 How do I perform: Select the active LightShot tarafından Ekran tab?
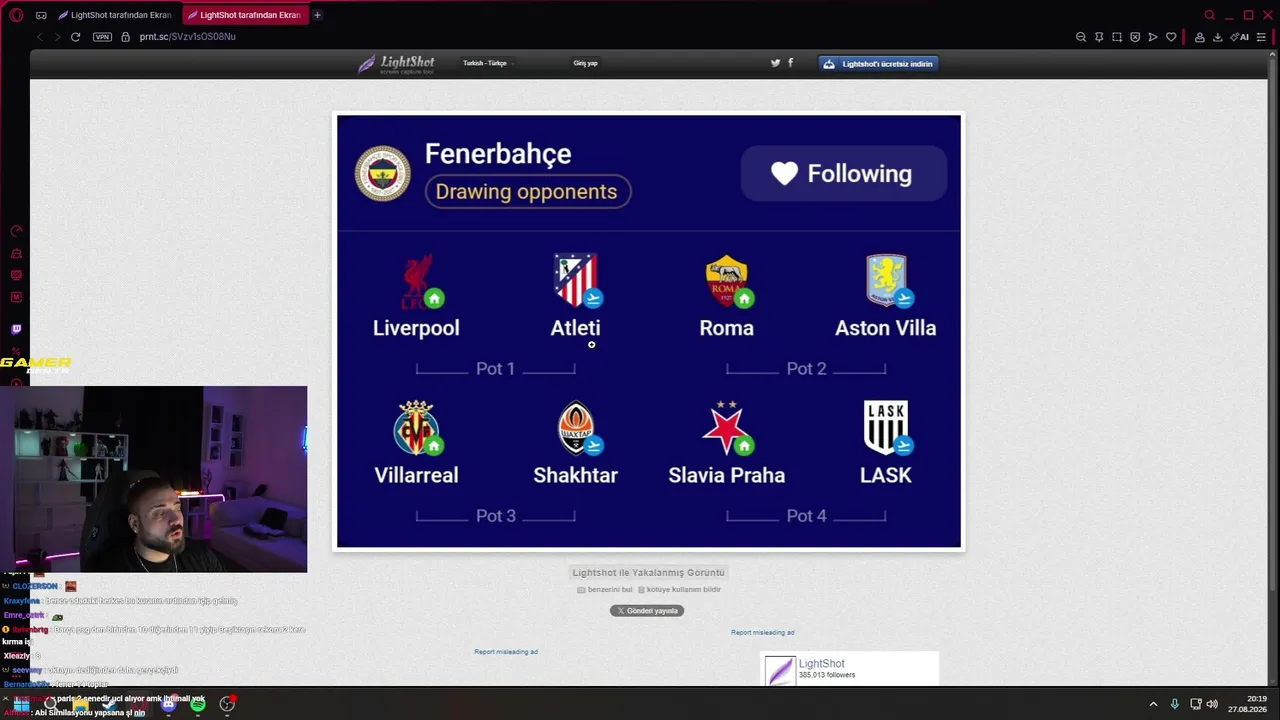point(244,15)
